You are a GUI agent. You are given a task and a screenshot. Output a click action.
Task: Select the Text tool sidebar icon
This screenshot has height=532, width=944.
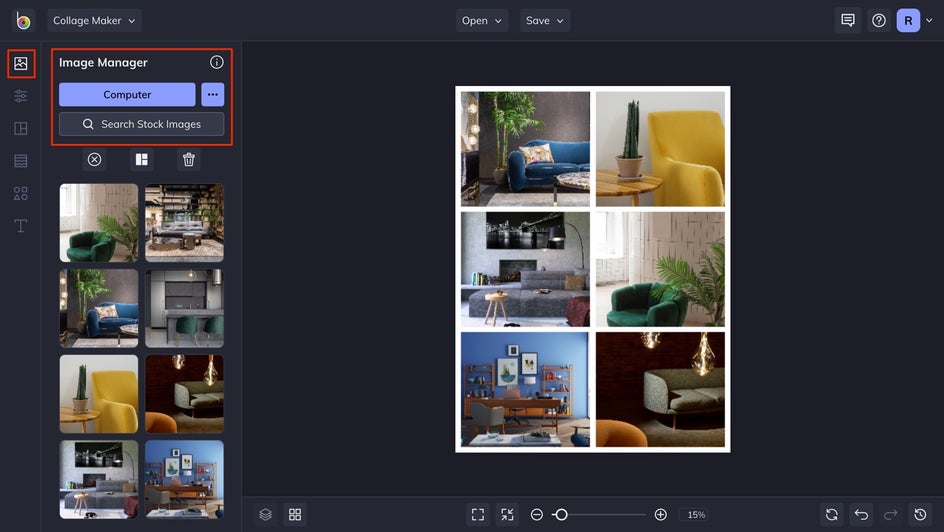click(x=21, y=226)
